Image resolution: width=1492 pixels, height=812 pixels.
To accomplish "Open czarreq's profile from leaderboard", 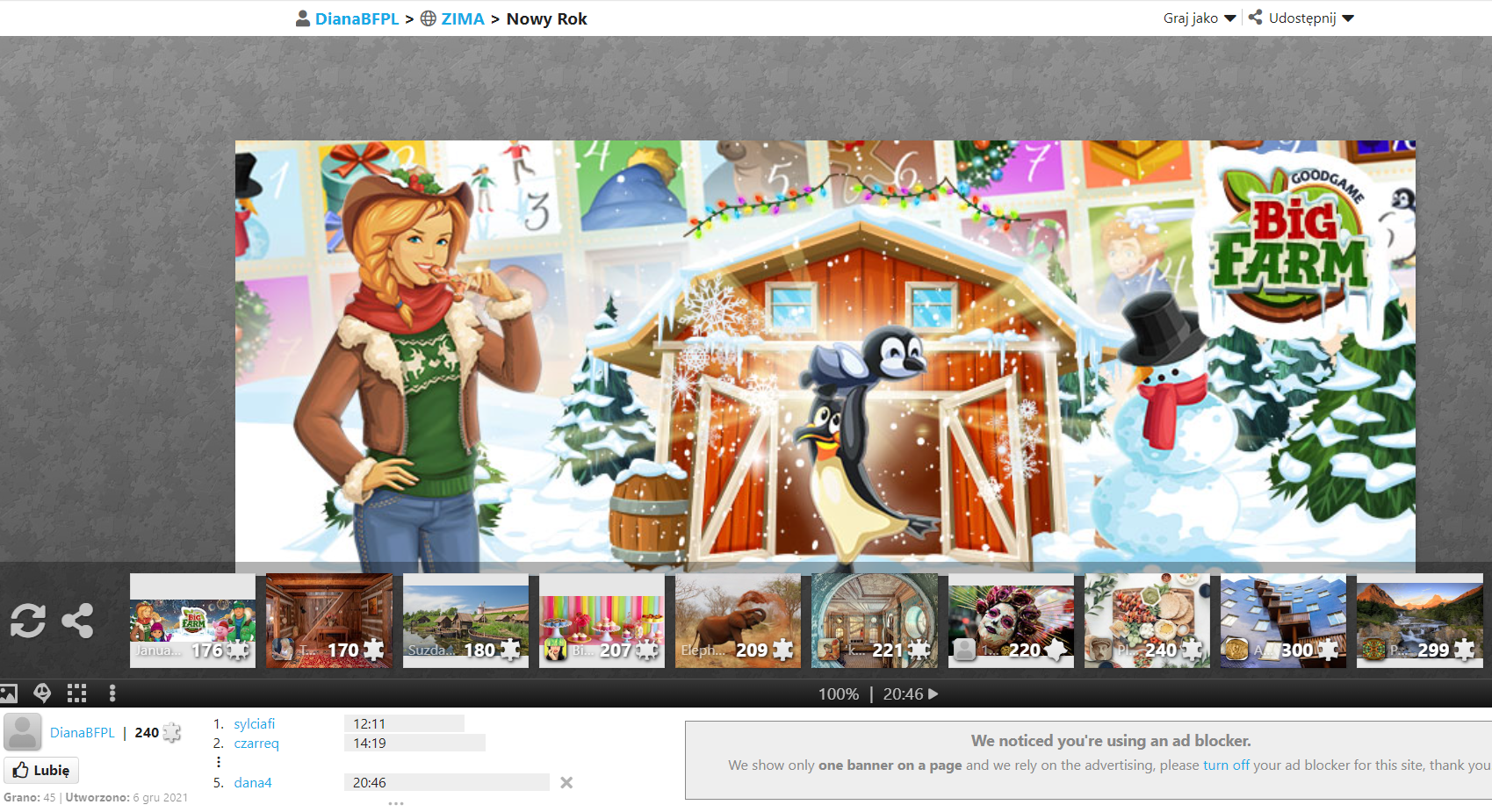I will [256, 743].
